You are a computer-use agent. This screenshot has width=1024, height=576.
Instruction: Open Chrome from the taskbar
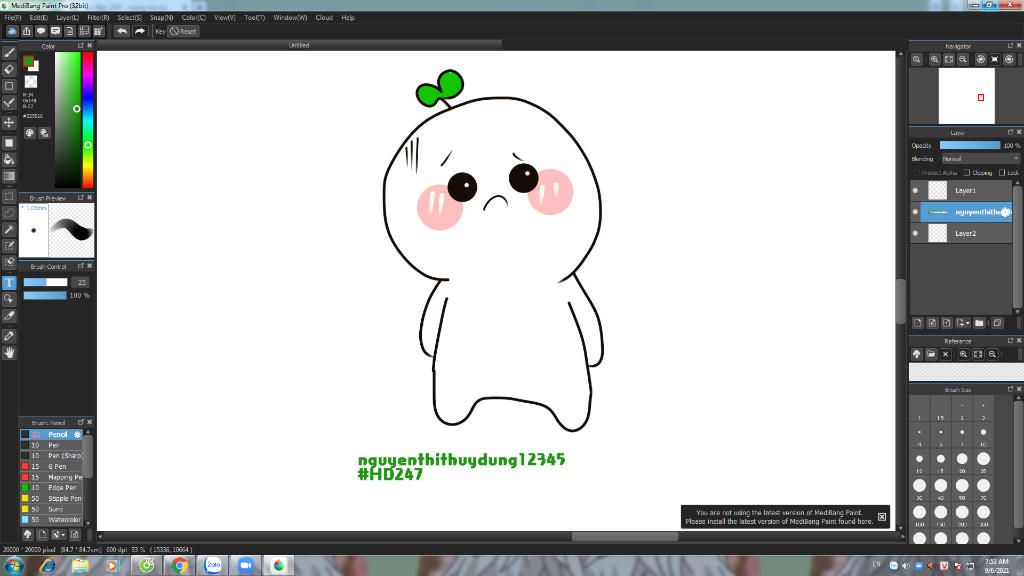pos(180,566)
